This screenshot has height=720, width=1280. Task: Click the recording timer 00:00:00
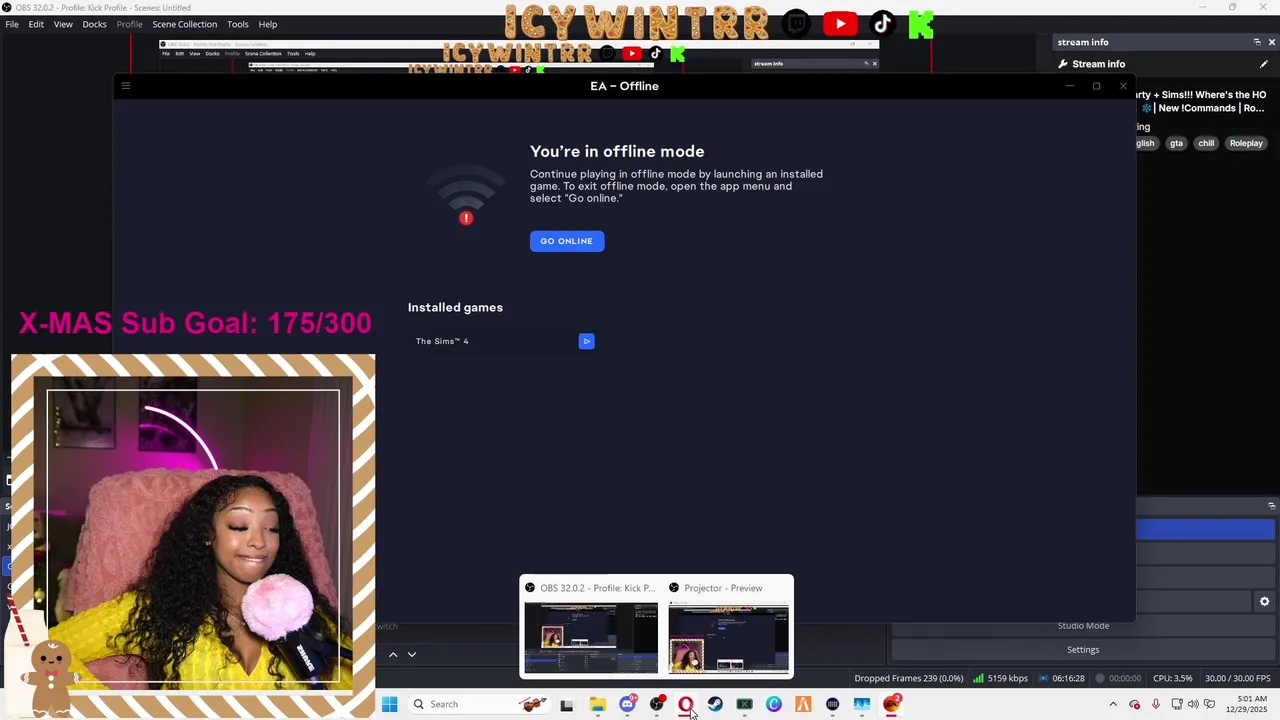pos(1118,678)
